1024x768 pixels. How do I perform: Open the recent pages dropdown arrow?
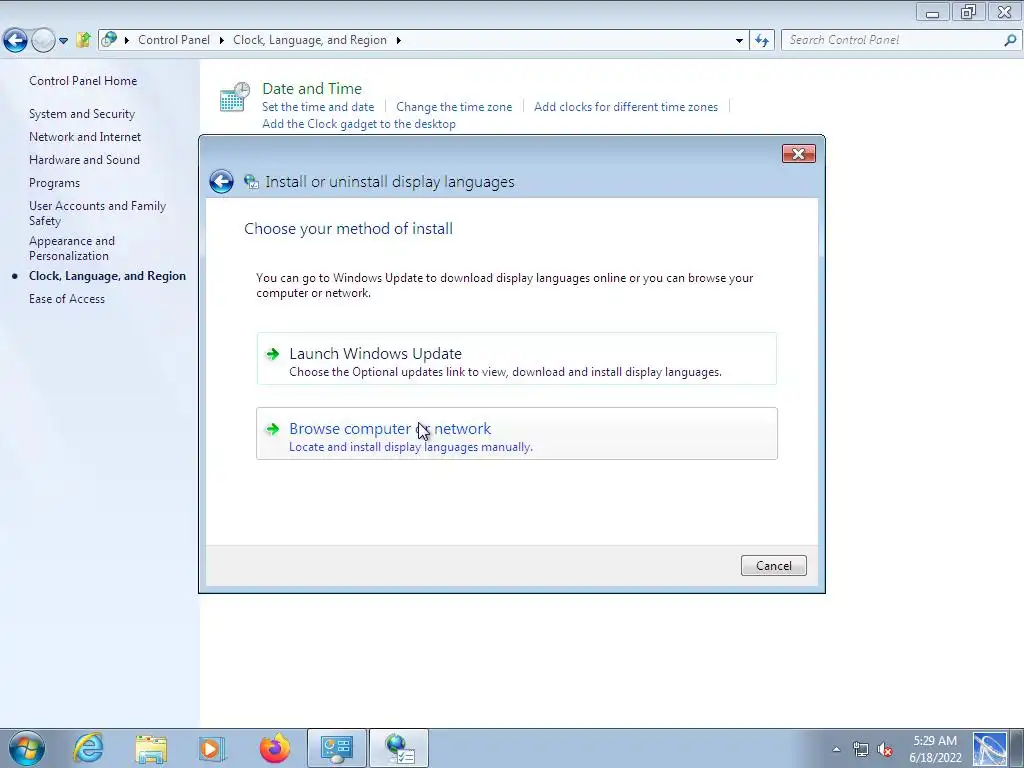[x=63, y=40]
